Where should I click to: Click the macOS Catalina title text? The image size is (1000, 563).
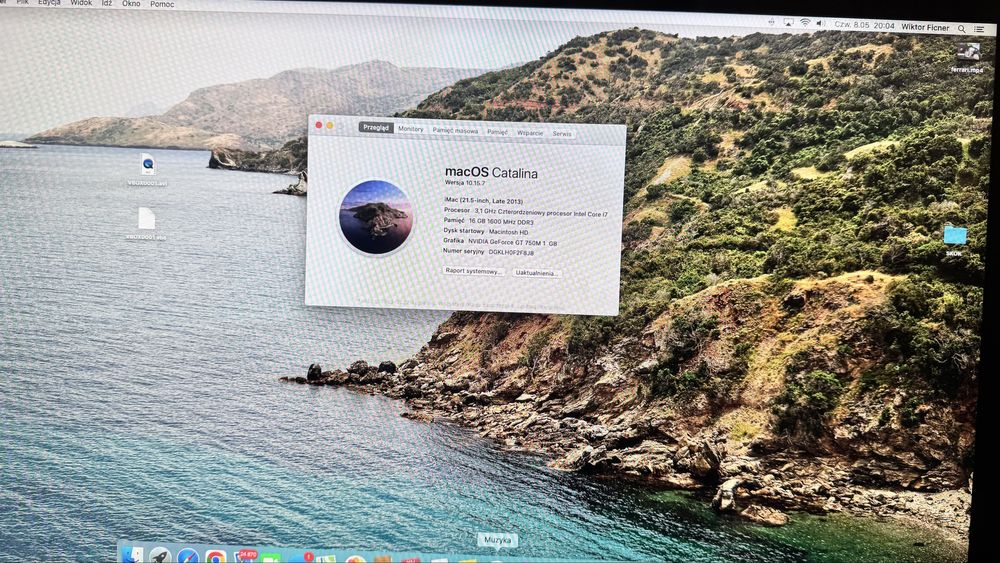pos(491,172)
